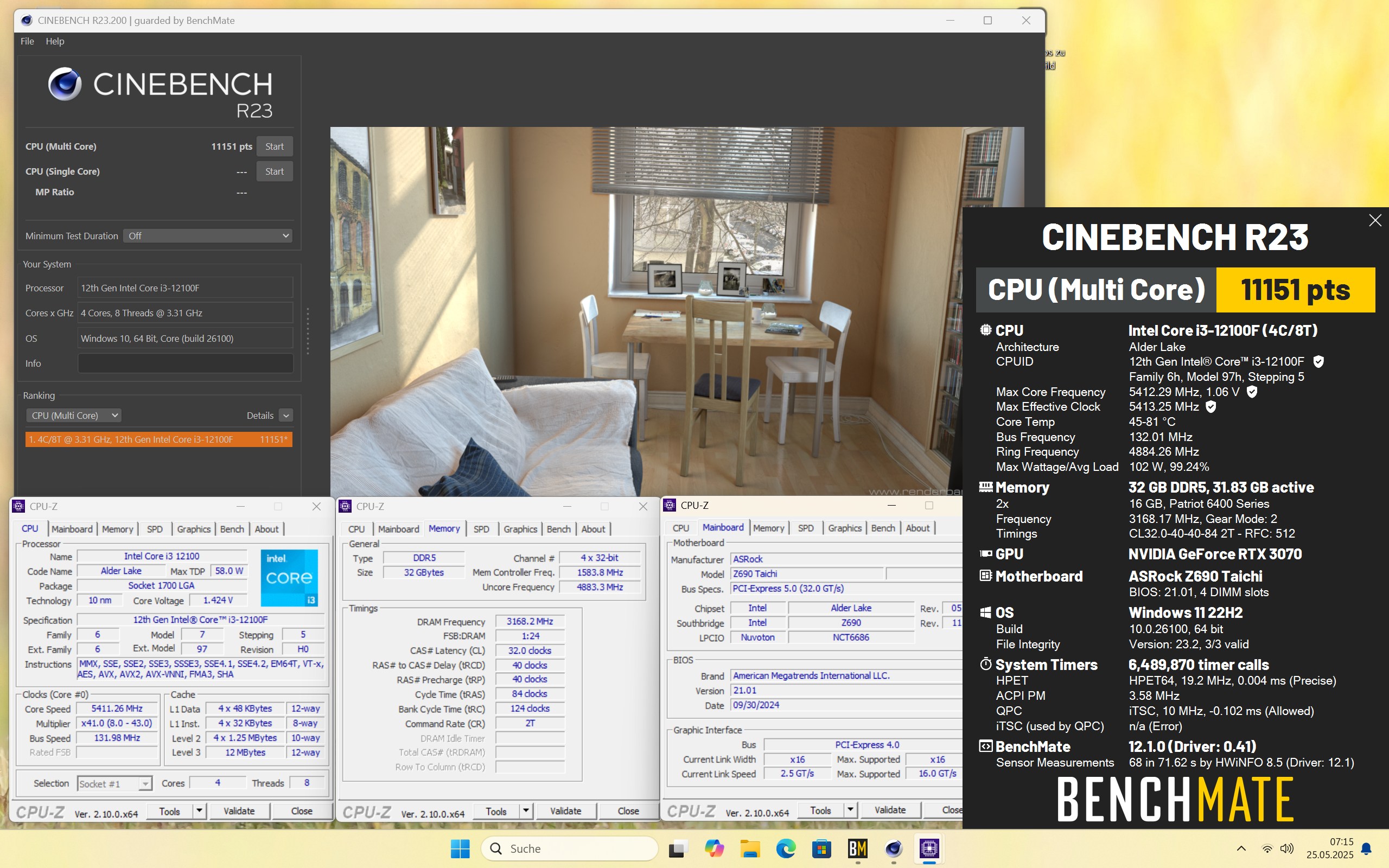Open the Tools dropdown arrow in the Mainboard CPU-Z window

click(x=850, y=809)
